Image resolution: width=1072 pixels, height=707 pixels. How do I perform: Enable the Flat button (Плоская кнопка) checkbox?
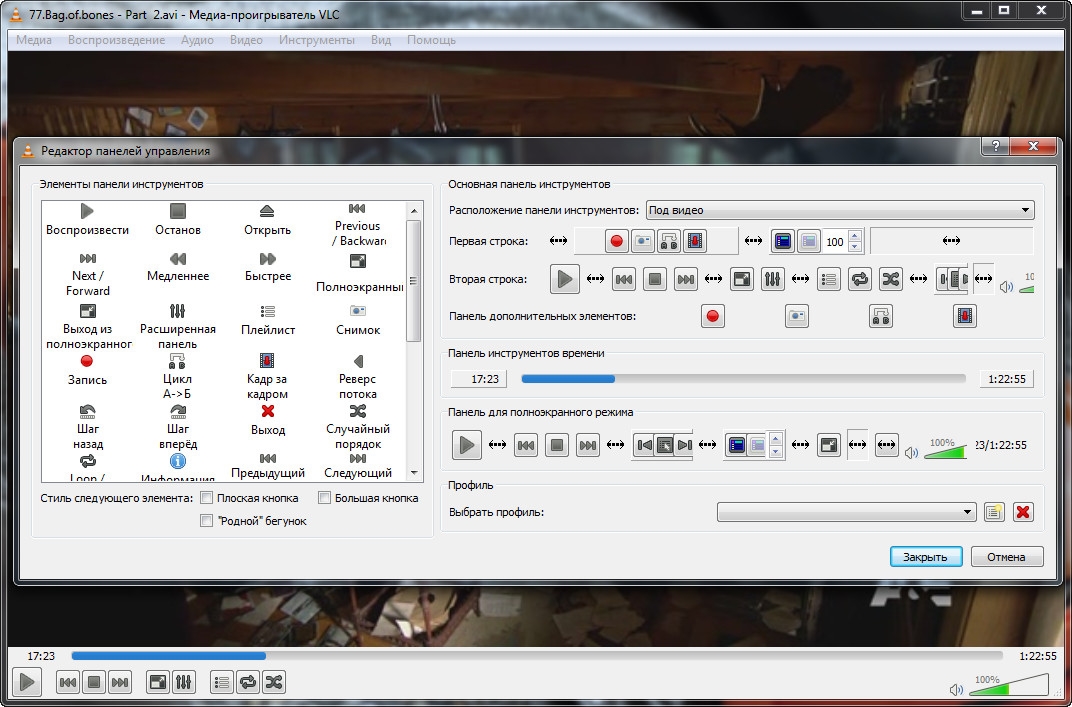207,498
